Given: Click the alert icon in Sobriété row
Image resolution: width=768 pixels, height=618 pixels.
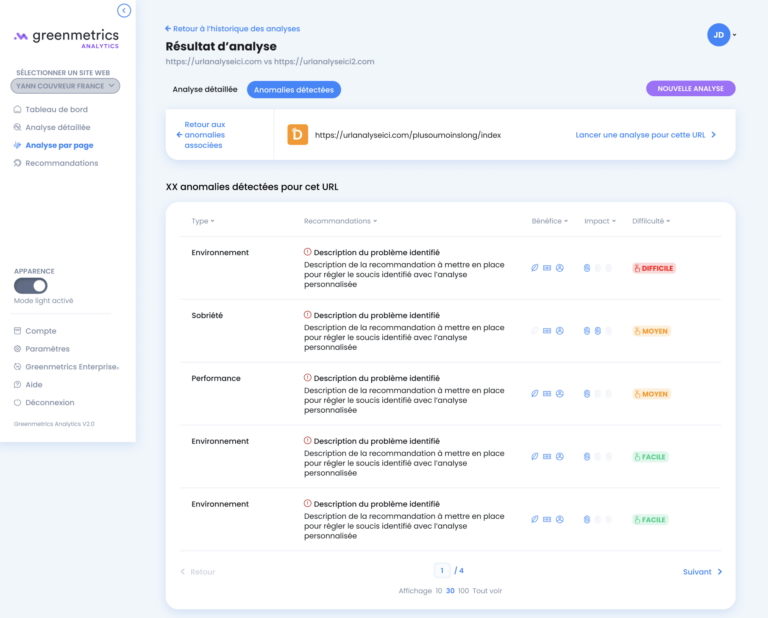Looking at the screenshot, I should pos(308,315).
